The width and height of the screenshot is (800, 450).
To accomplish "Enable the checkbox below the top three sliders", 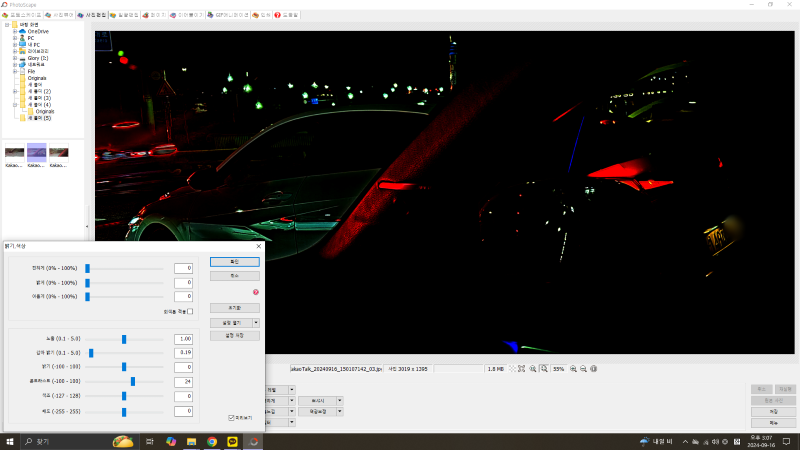I will click(190, 311).
